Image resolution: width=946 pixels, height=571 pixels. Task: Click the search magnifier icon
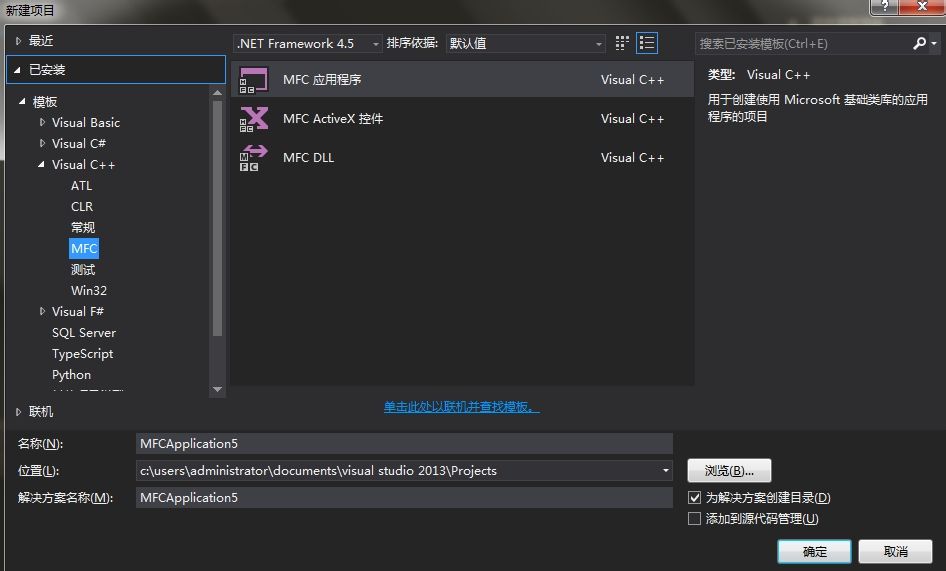coord(919,43)
